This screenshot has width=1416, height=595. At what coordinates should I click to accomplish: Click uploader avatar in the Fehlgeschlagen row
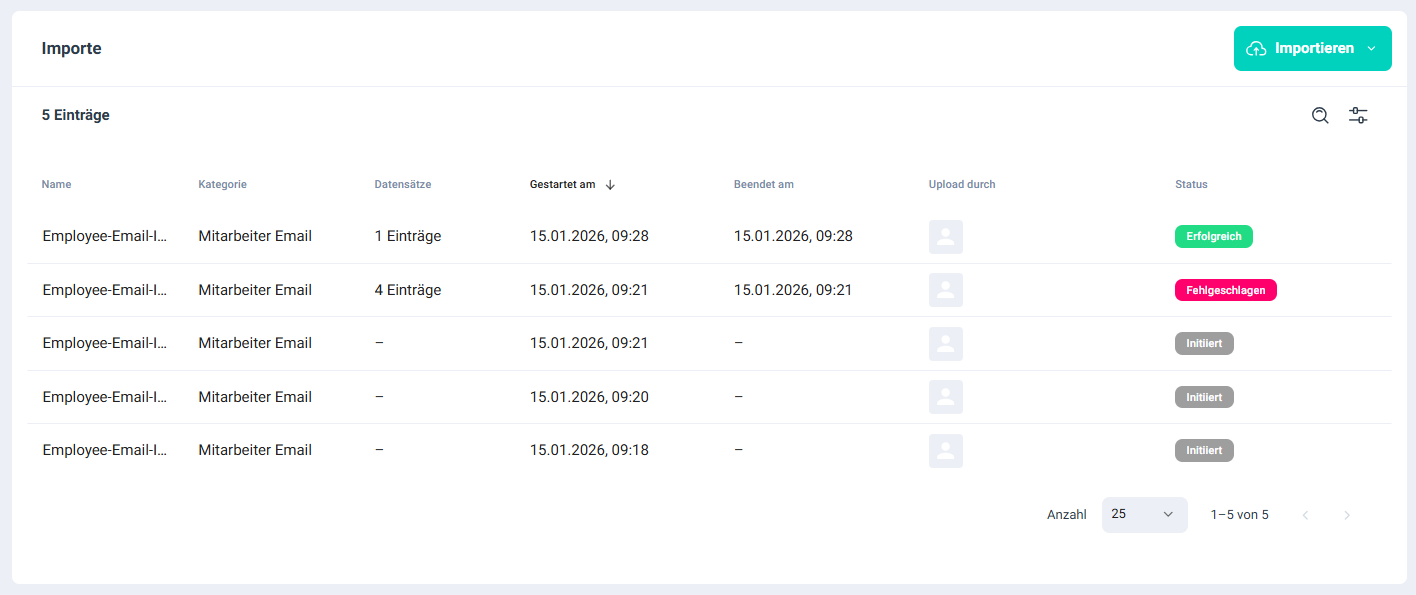click(945, 290)
